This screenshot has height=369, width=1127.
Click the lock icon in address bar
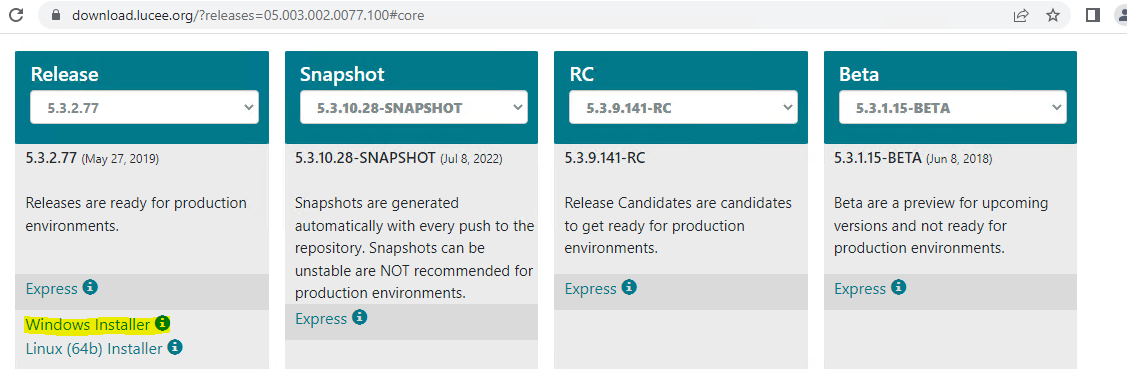click(x=55, y=15)
